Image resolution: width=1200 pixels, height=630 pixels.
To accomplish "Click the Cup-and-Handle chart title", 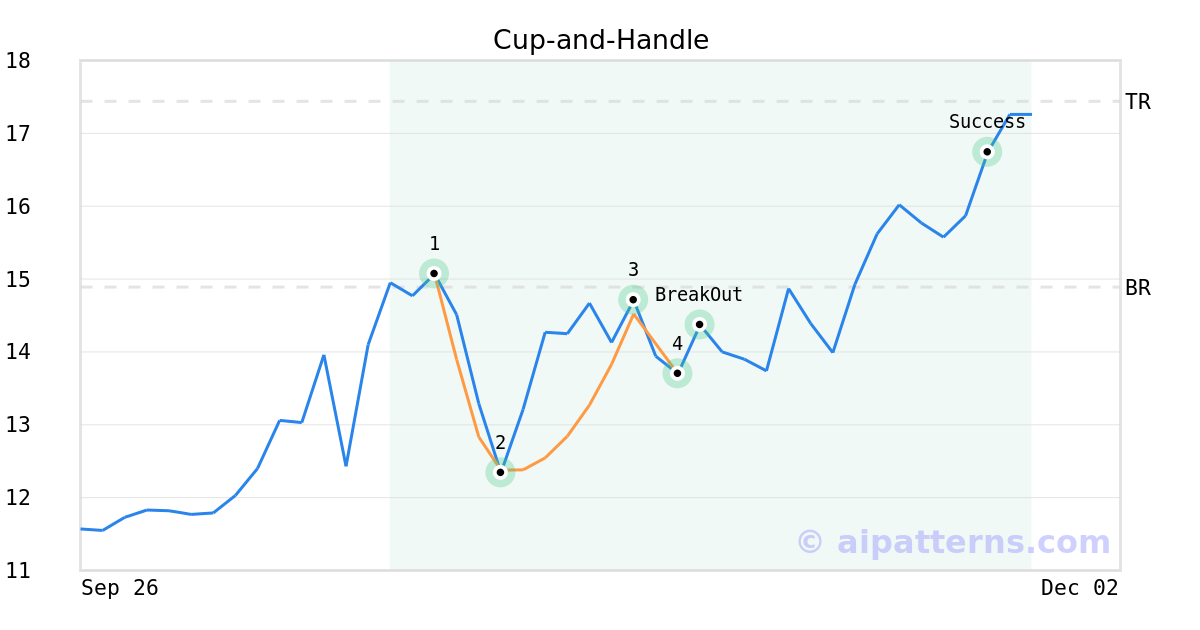I will pyautogui.click(x=601, y=40).
